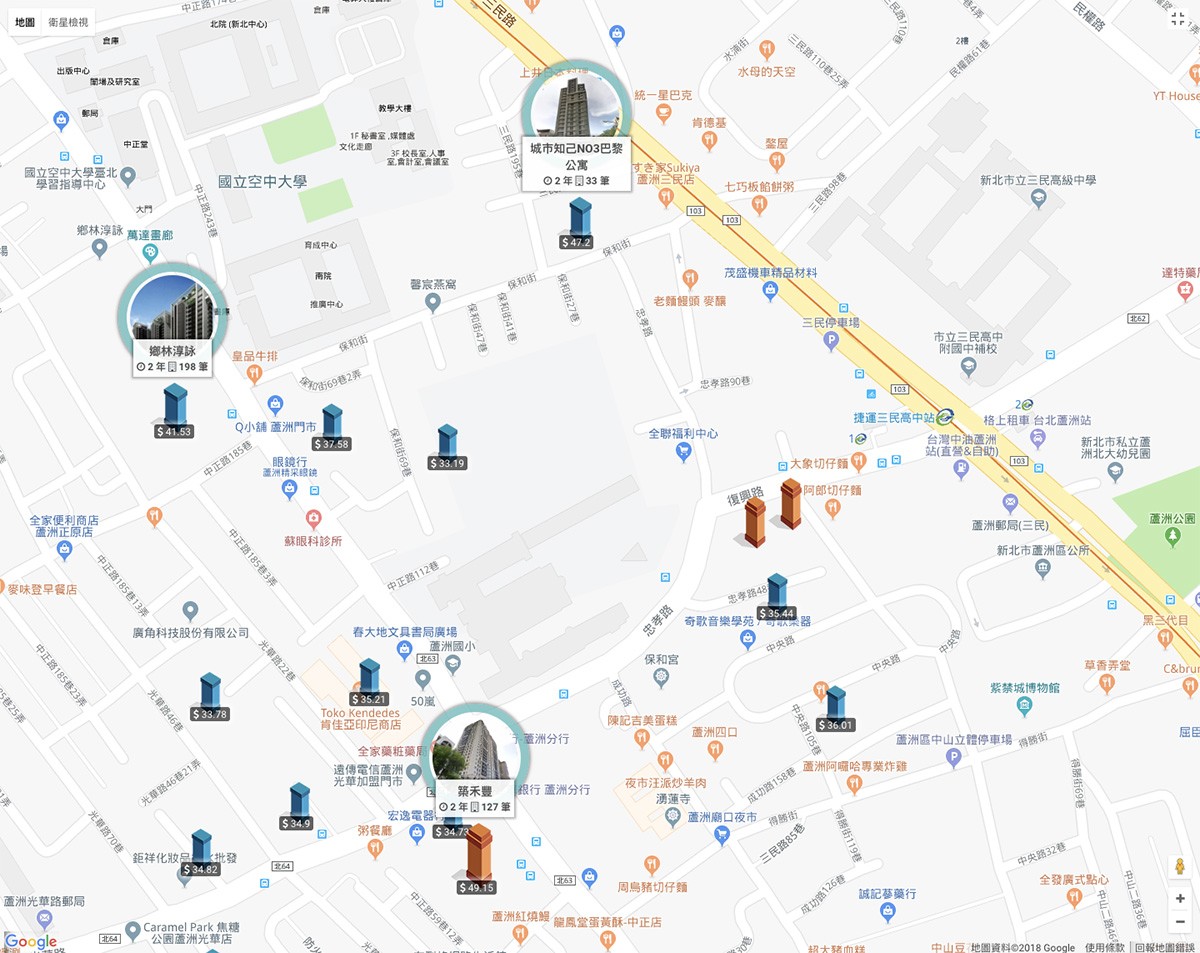The image size is (1200, 953).
Task: Select the building marker priced $47.2
Action: point(579,224)
